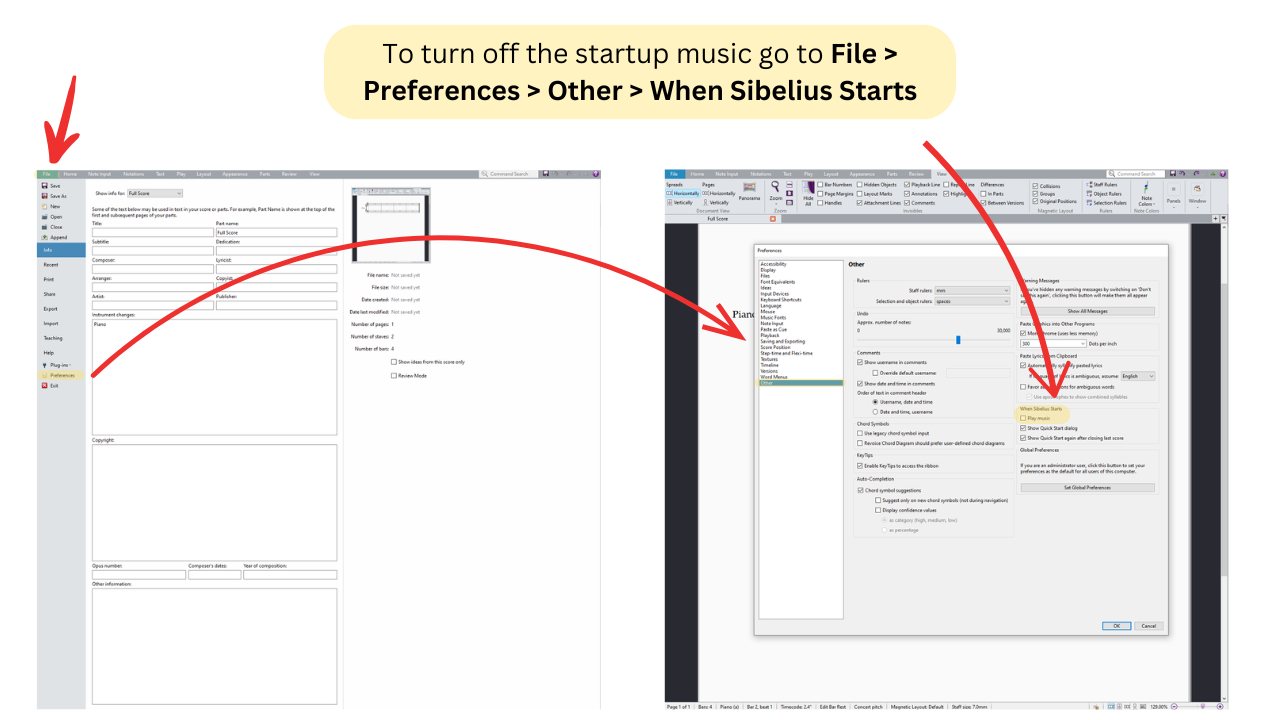This screenshot has height=720, width=1280.
Task: Click the Set Global Preferences button
Action: point(1087,488)
